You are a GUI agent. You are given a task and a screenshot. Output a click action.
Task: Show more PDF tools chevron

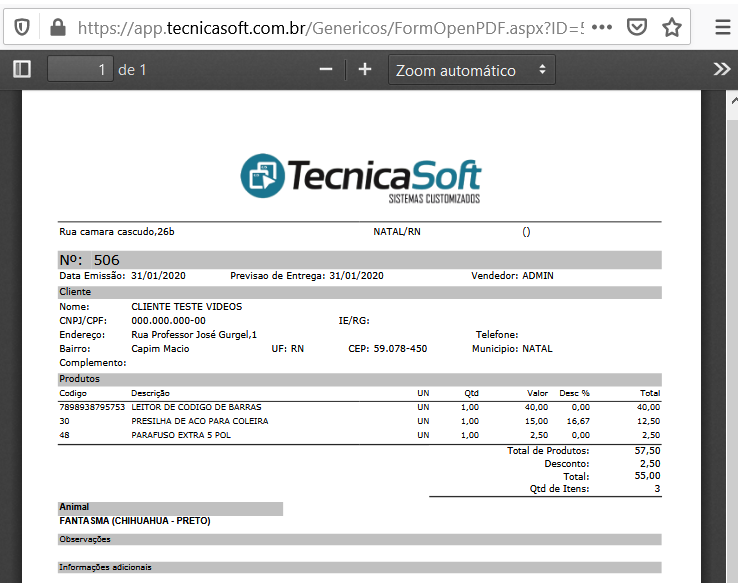[722, 69]
